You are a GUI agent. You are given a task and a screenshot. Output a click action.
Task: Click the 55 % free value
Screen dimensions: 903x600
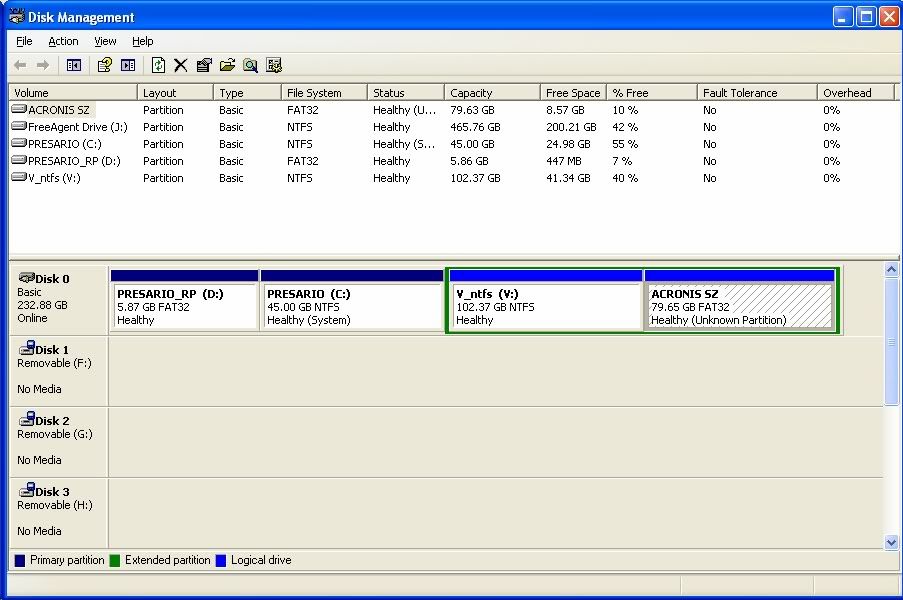click(625, 144)
